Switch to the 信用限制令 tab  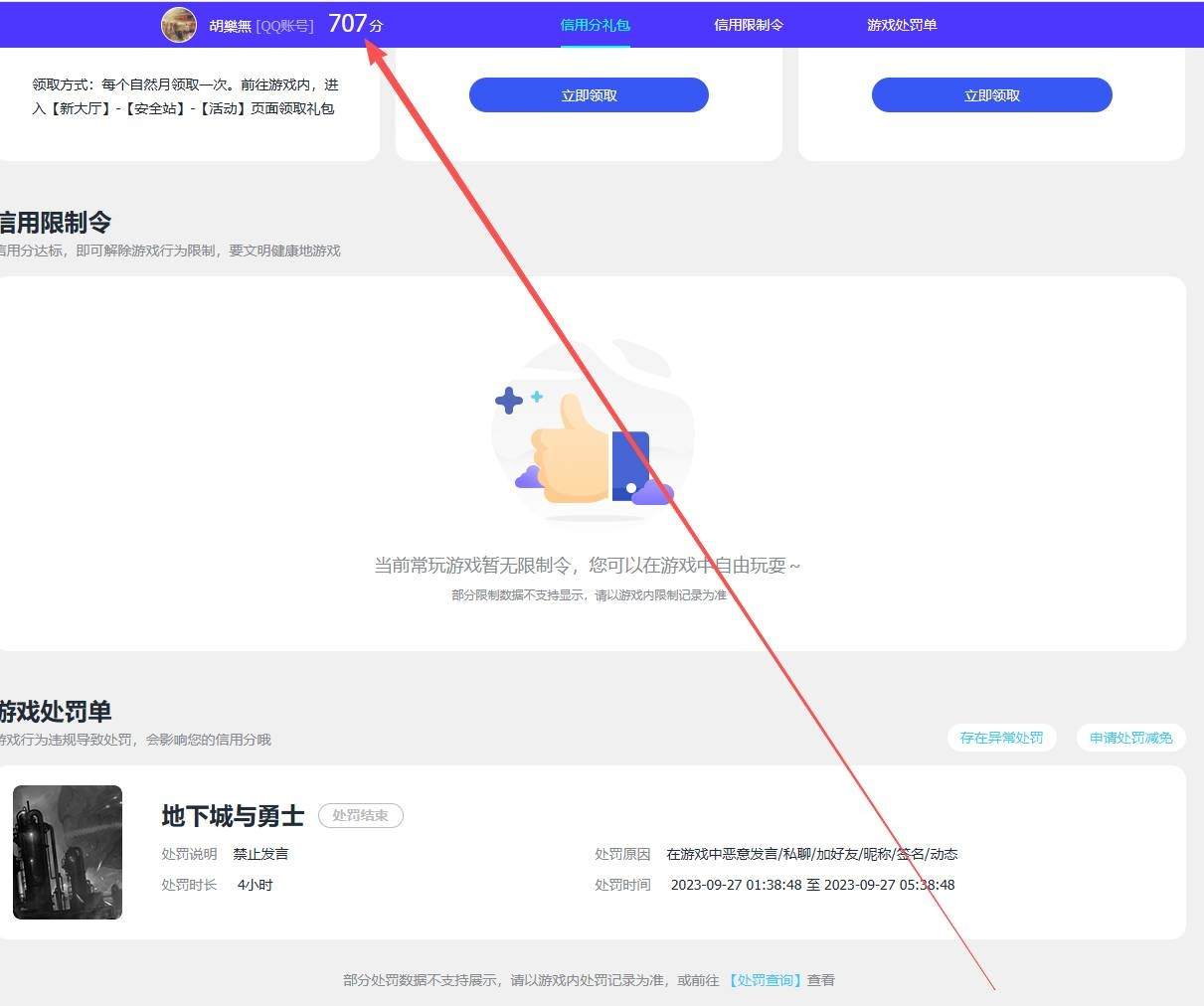coord(748,25)
